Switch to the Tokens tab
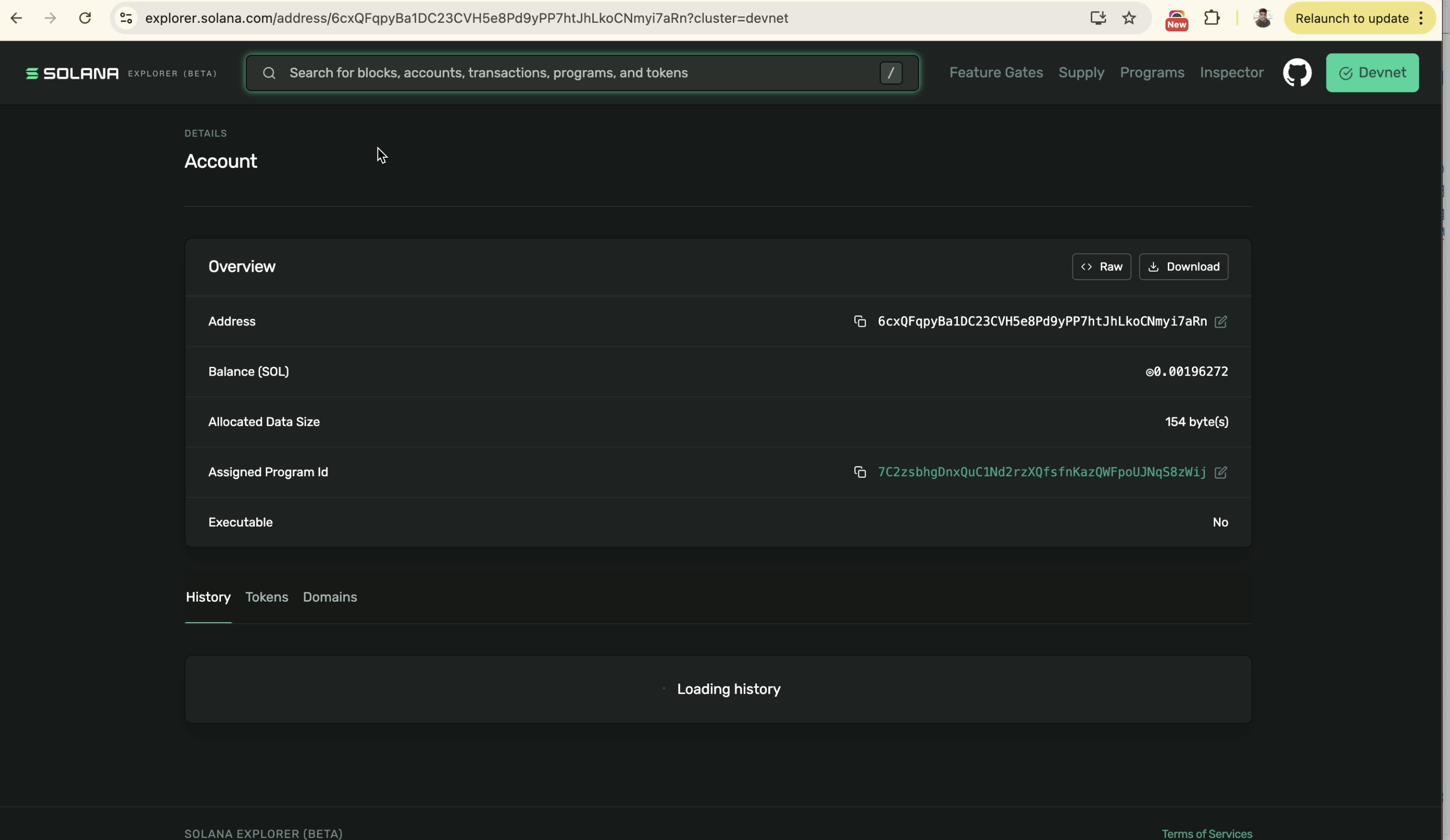Viewport: 1450px width, 840px height. [x=266, y=597]
